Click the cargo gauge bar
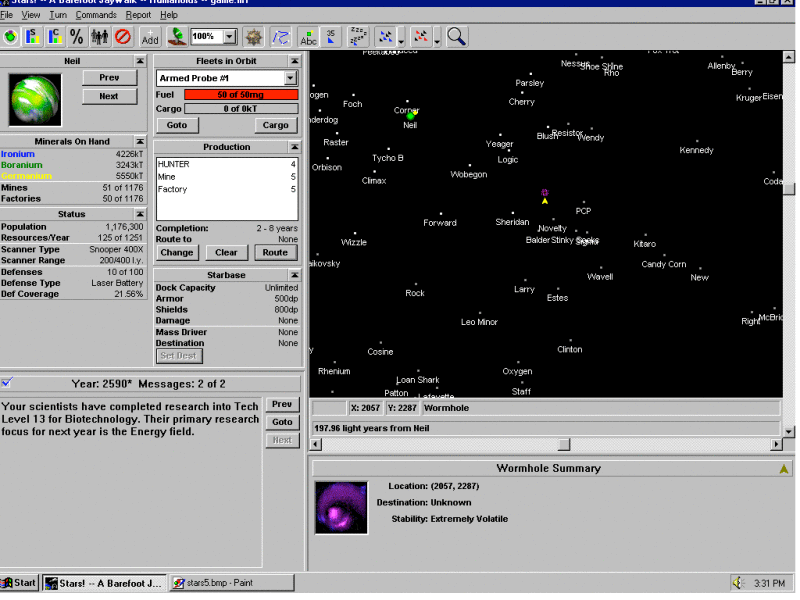The width and height of the screenshot is (800, 600). tap(241, 109)
